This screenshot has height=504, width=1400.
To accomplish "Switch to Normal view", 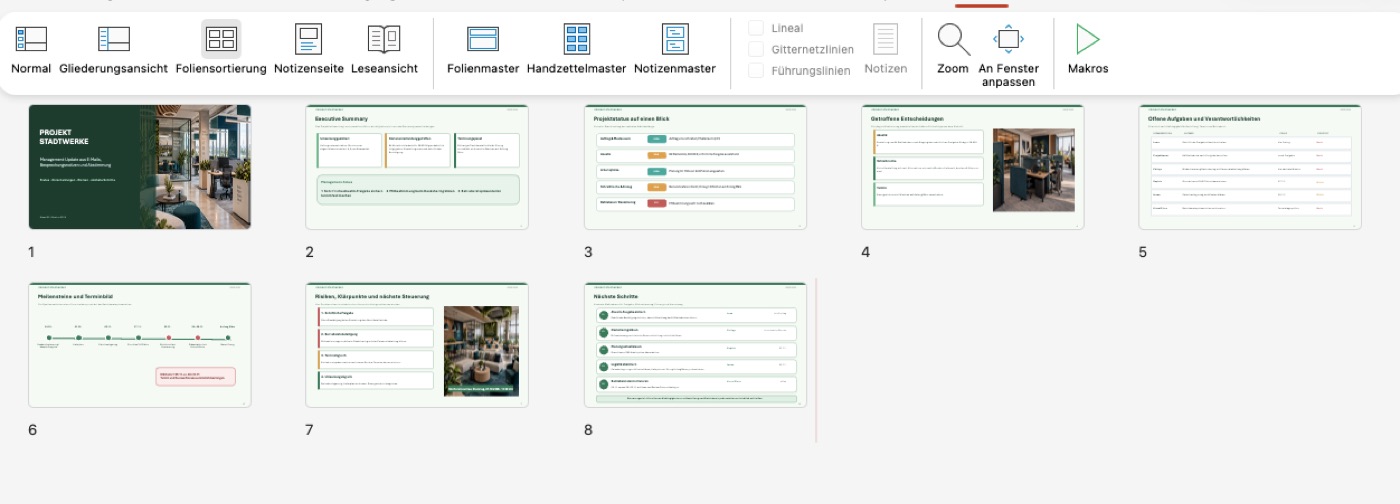I will 31,48.
